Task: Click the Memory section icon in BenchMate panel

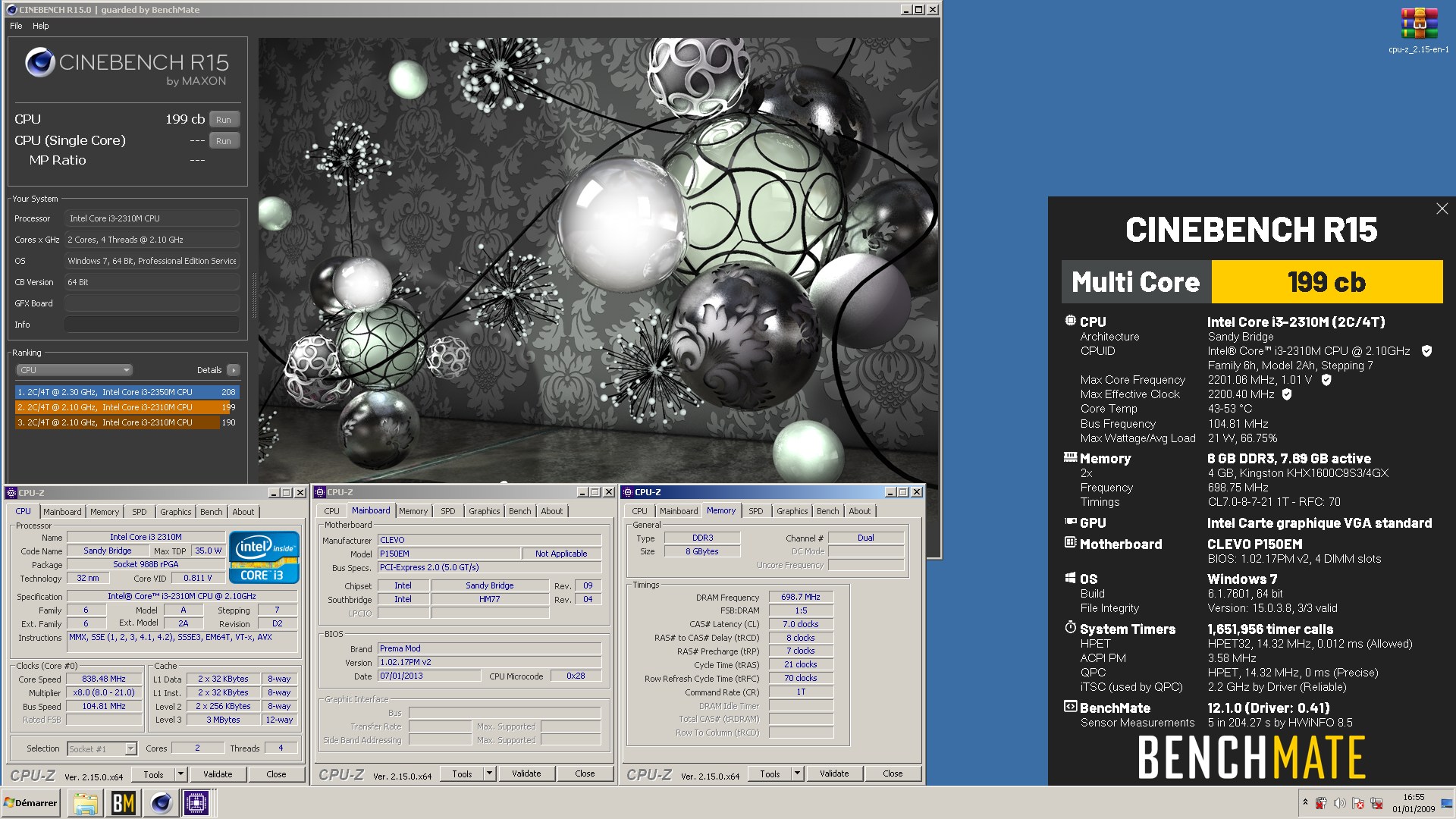Action: [x=1070, y=457]
